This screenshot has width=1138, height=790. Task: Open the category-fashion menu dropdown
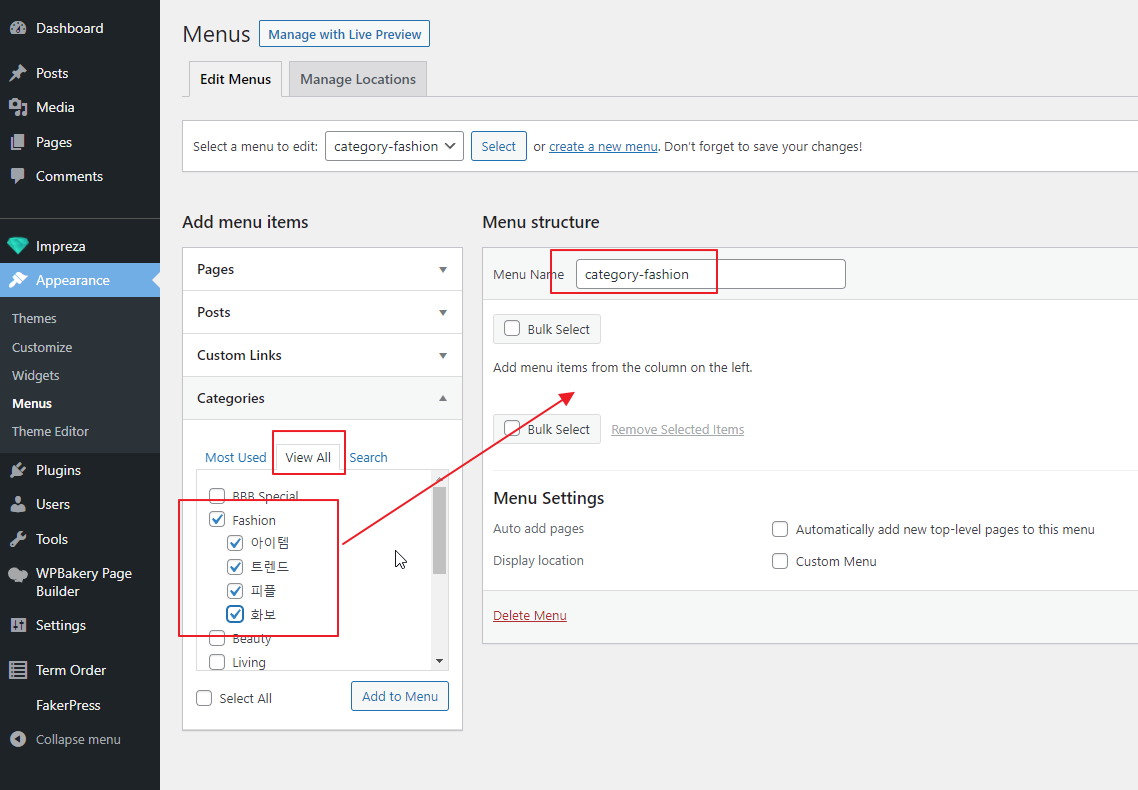(x=394, y=146)
